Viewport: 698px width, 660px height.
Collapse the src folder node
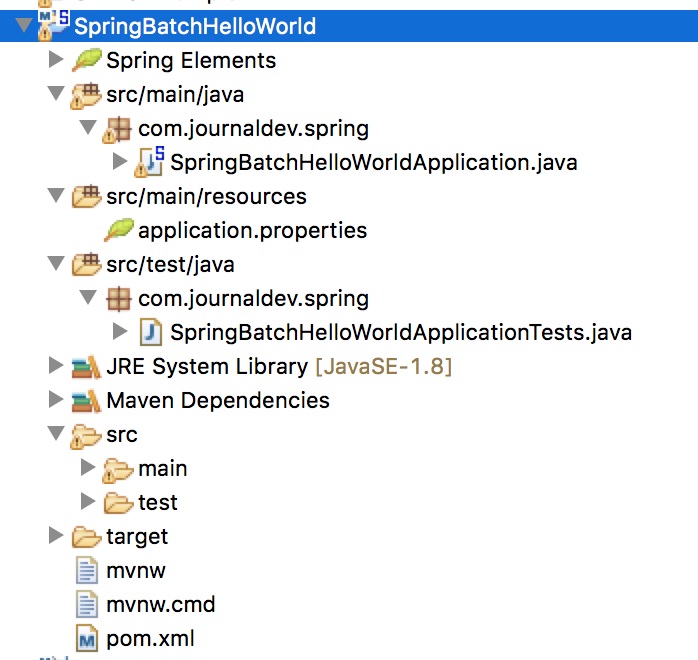(x=56, y=433)
